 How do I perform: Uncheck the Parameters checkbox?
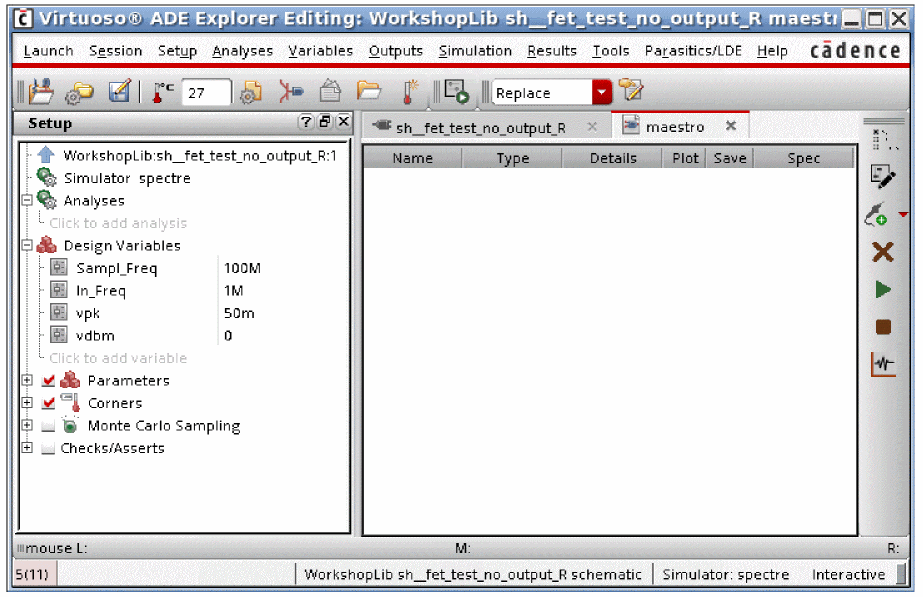49,381
